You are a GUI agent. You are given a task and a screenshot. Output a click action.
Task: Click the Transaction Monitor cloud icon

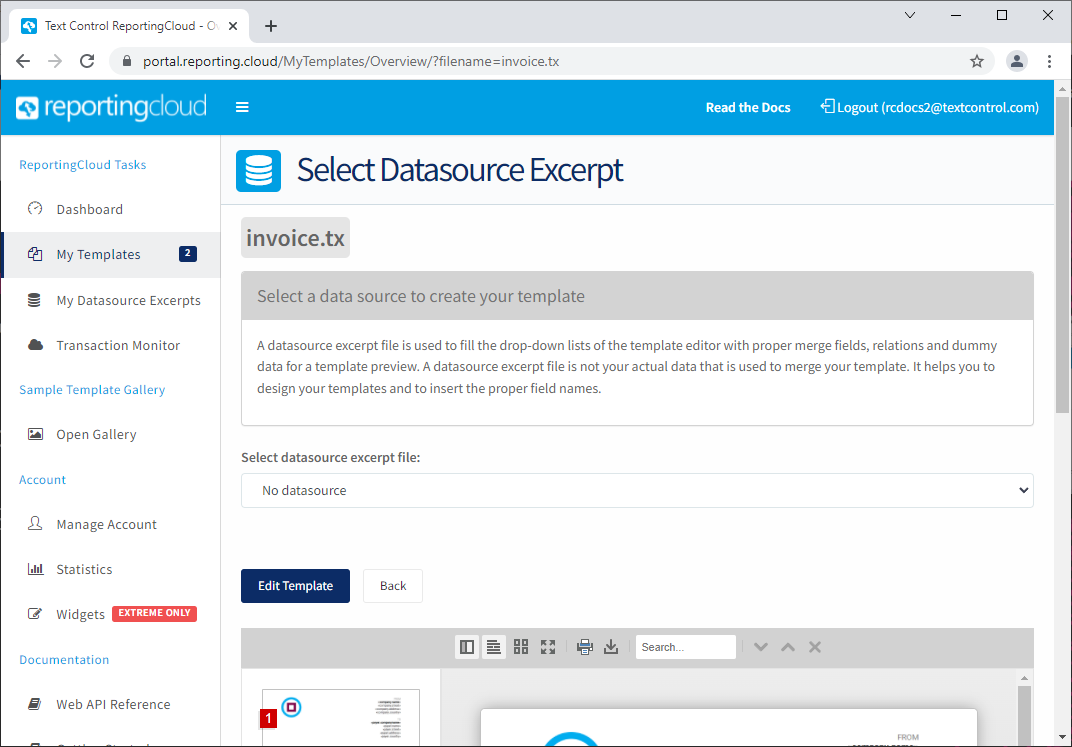35,345
